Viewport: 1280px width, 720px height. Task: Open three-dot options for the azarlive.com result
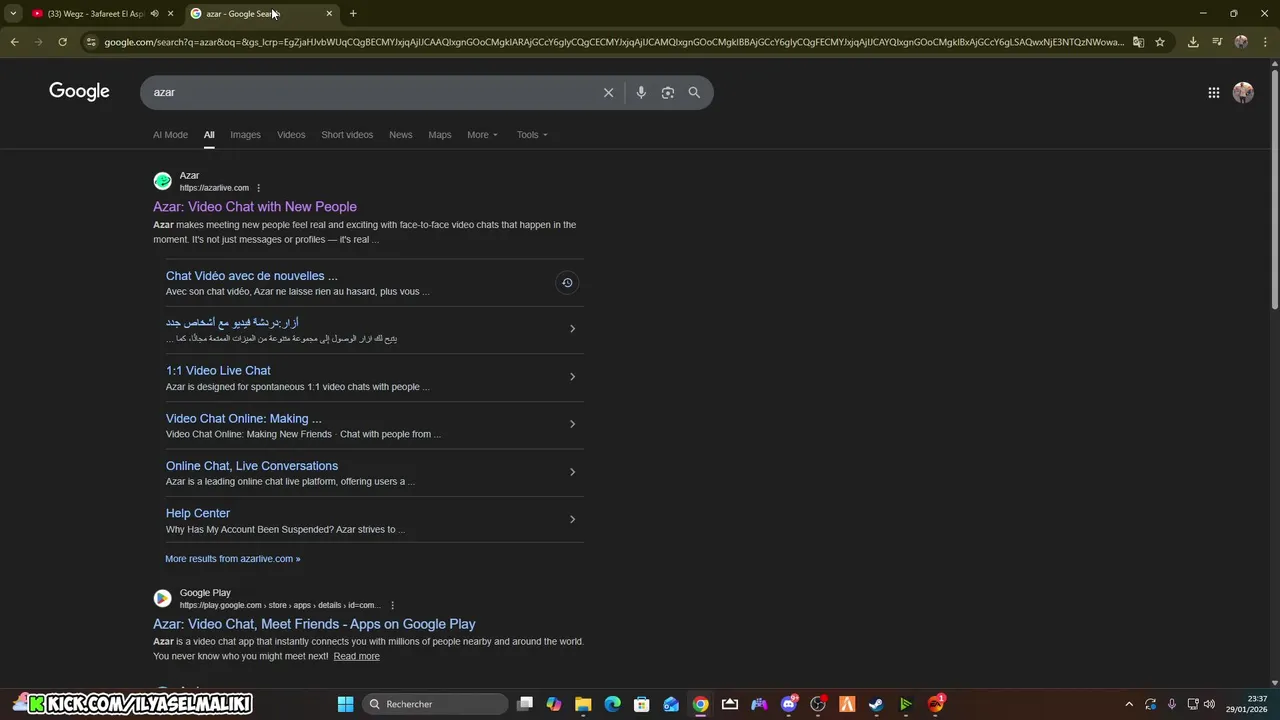tap(258, 188)
